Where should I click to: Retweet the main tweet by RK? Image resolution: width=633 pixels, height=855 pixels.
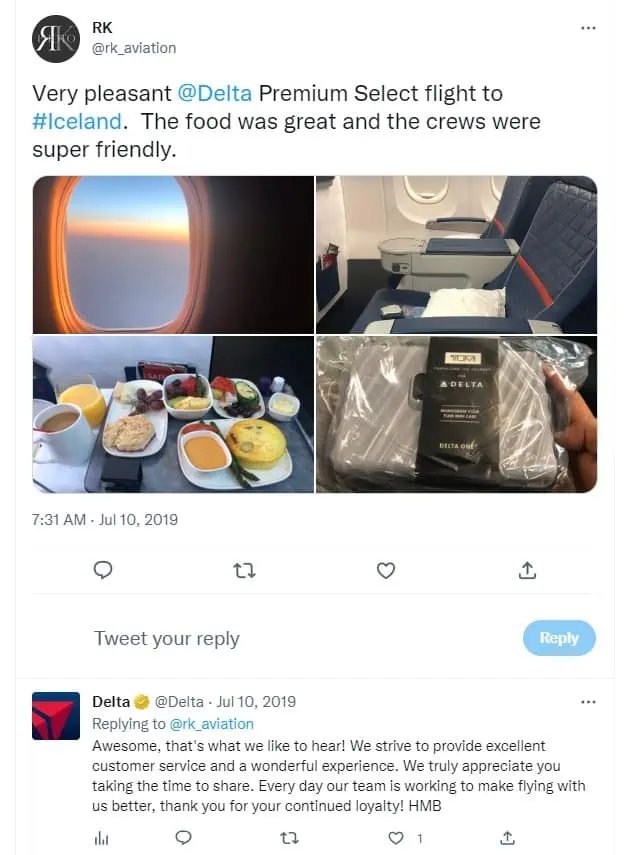[x=244, y=571]
